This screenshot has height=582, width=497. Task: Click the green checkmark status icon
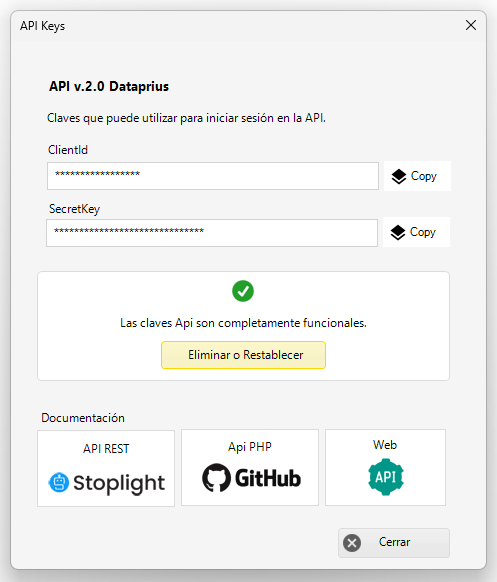pyautogui.click(x=243, y=291)
